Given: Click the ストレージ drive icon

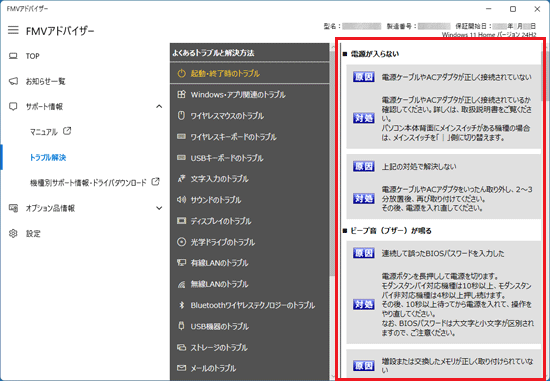Looking at the screenshot, I should pyautogui.click(x=181, y=347).
